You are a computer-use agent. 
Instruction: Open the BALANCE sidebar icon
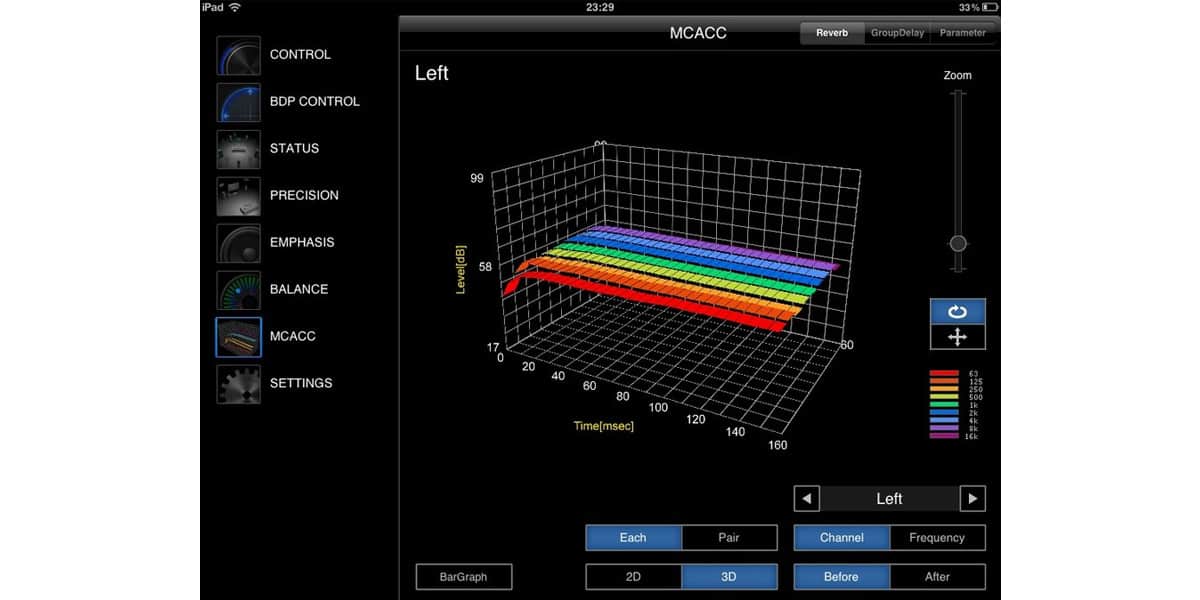[x=238, y=290]
